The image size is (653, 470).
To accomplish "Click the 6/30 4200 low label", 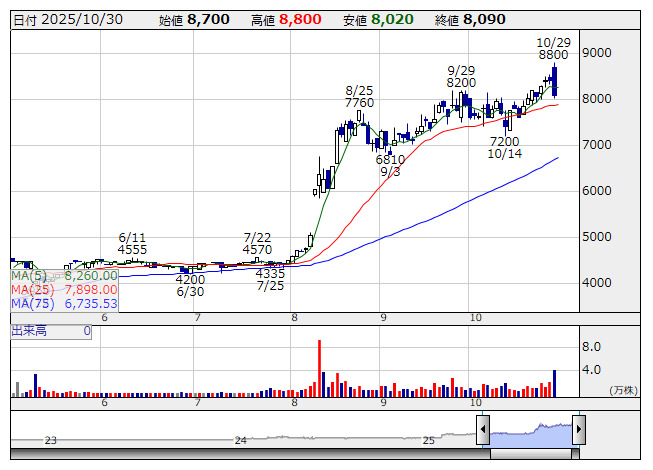I will pyautogui.click(x=190, y=286).
